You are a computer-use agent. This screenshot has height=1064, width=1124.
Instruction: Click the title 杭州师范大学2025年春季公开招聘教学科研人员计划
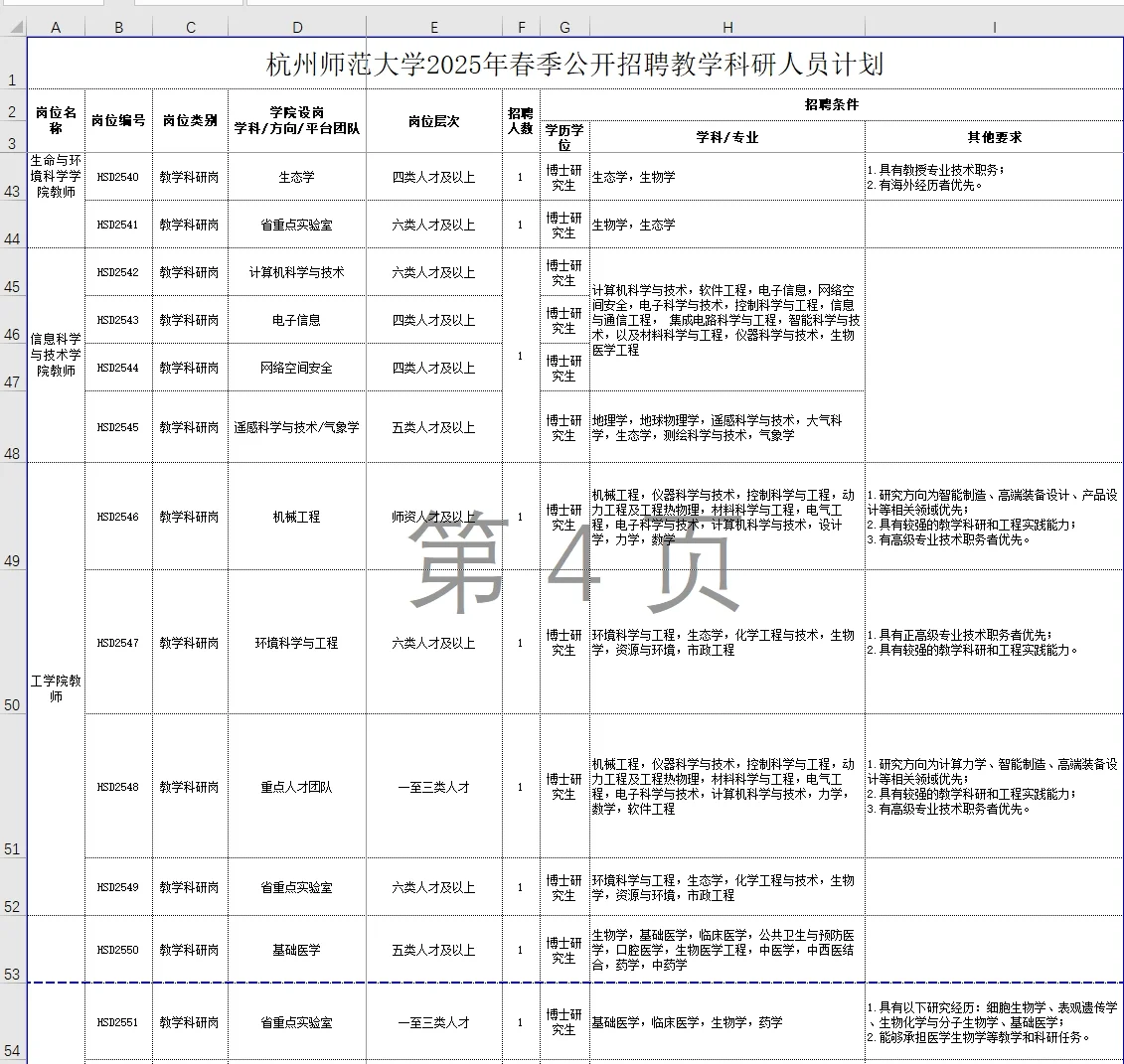point(574,64)
